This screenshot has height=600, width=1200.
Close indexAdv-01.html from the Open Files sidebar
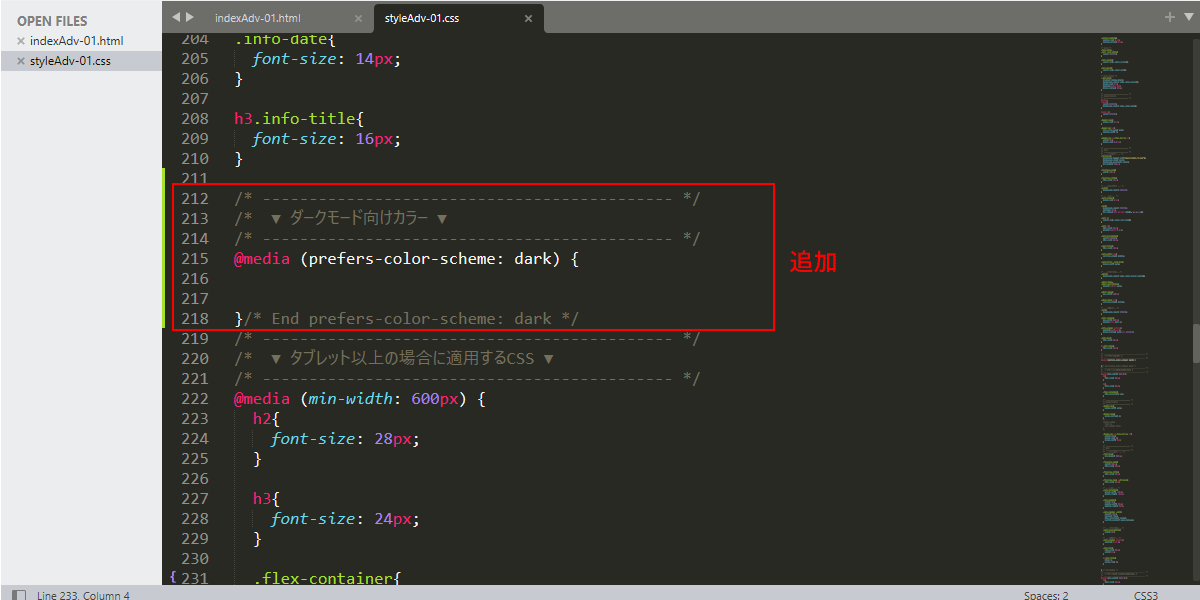21,41
